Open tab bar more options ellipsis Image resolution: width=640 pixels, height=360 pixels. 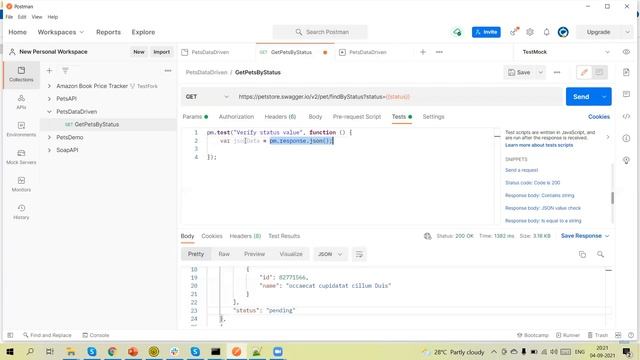439,52
